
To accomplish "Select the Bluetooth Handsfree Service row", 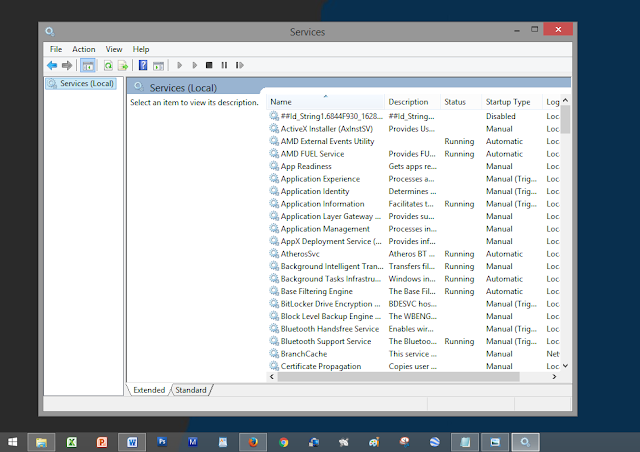I will pyautogui.click(x=414, y=329).
